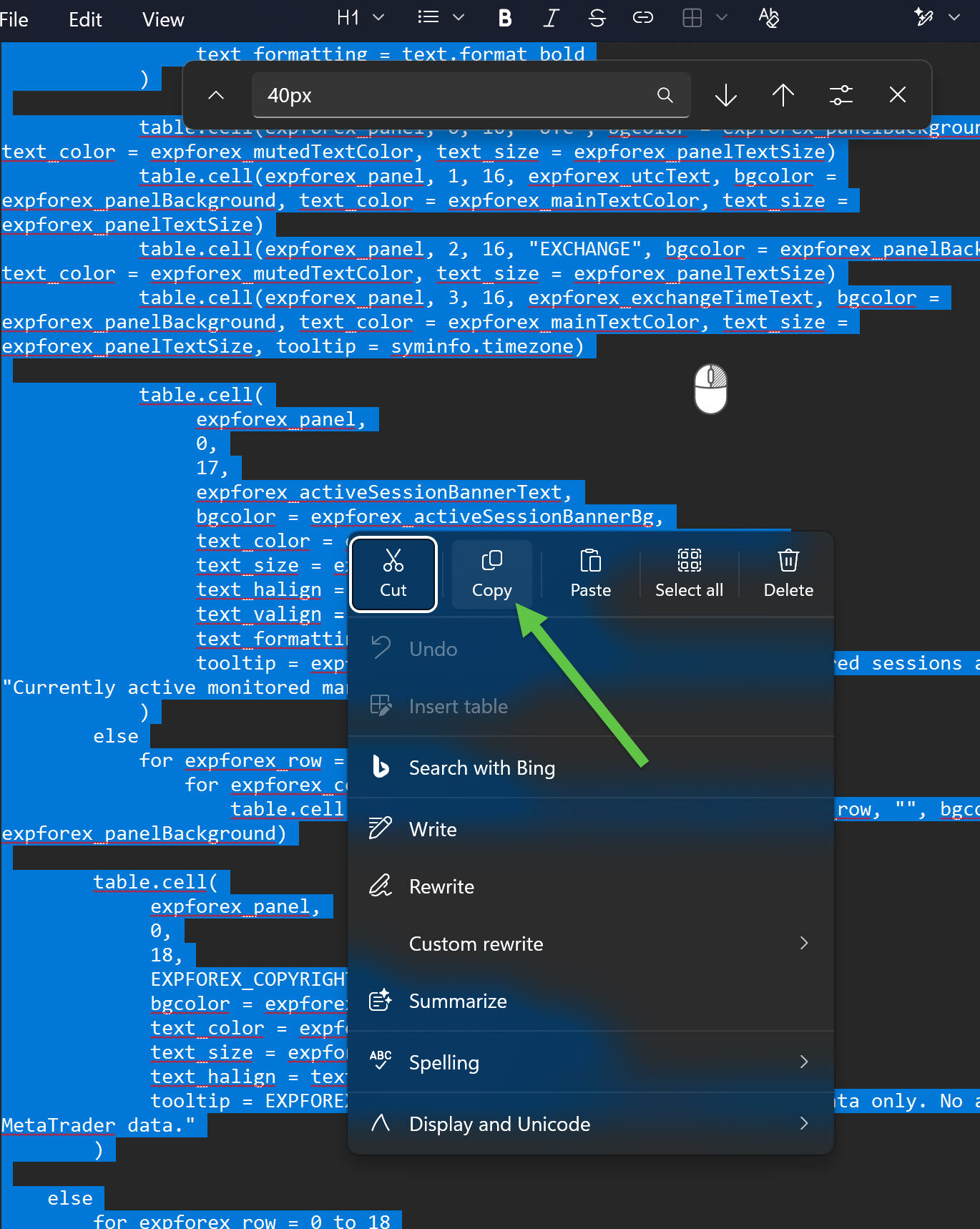Click the Summarize sparkle-list icon
Viewport: 980px width, 1229px height.
click(380, 999)
